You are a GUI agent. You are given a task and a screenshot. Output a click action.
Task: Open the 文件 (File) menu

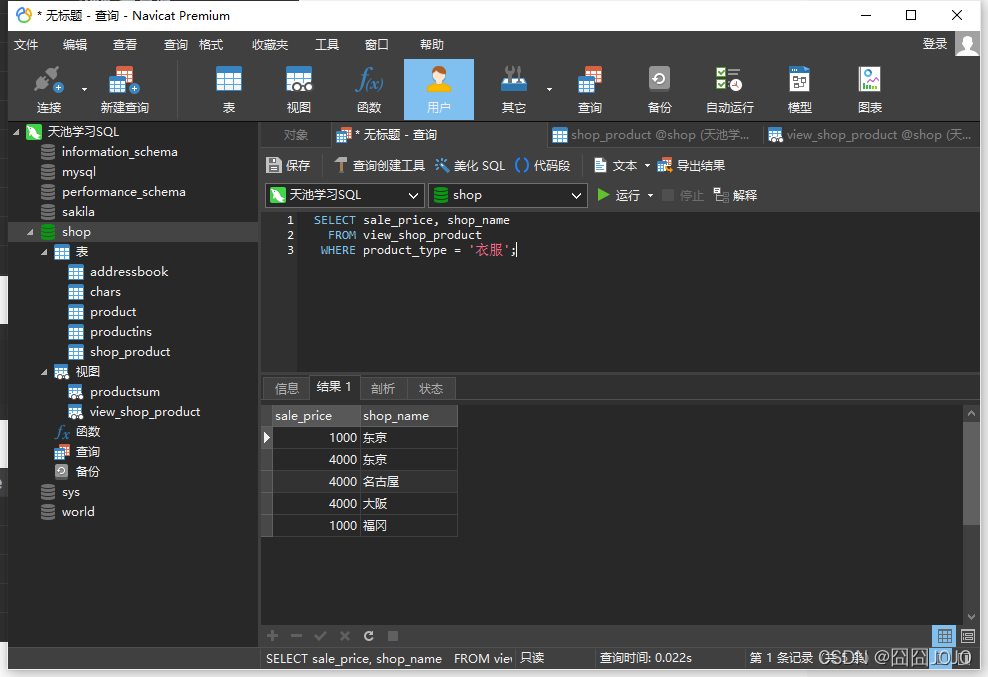pyautogui.click(x=26, y=45)
